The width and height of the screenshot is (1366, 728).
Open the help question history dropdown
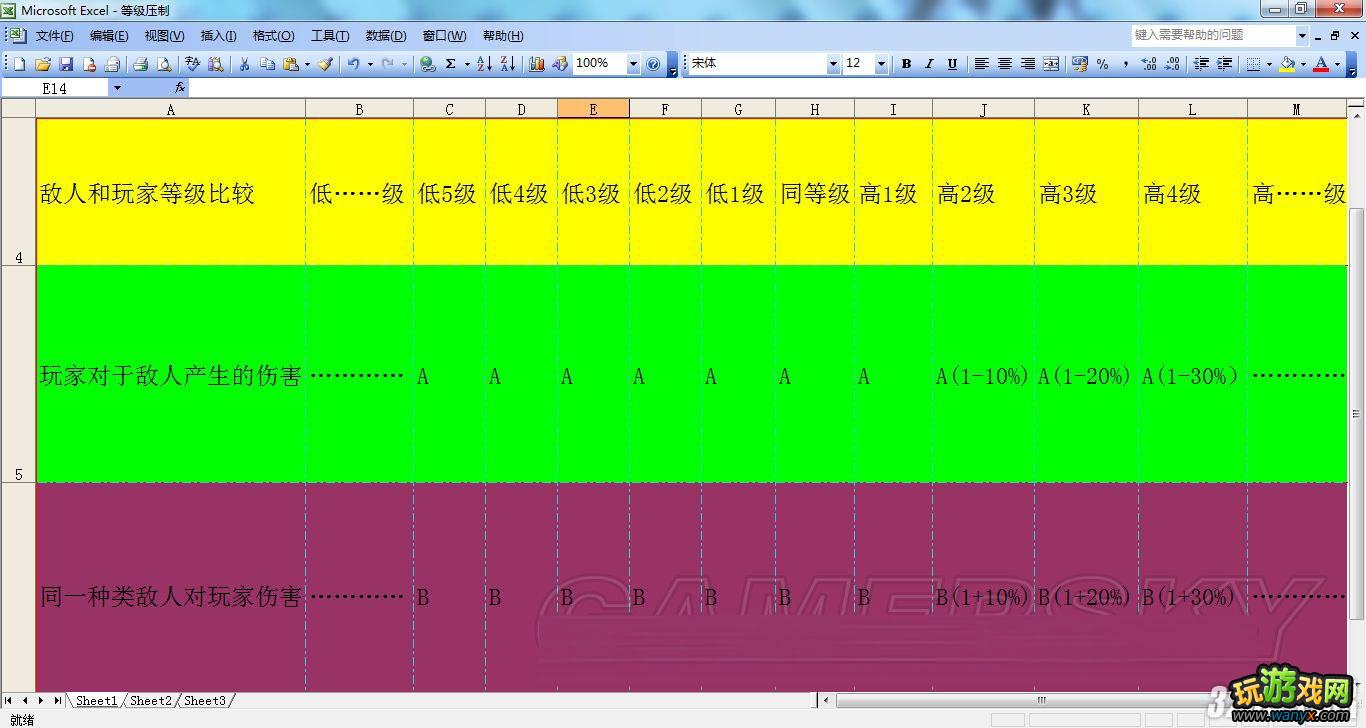pyautogui.click(x=1302, y=36)
